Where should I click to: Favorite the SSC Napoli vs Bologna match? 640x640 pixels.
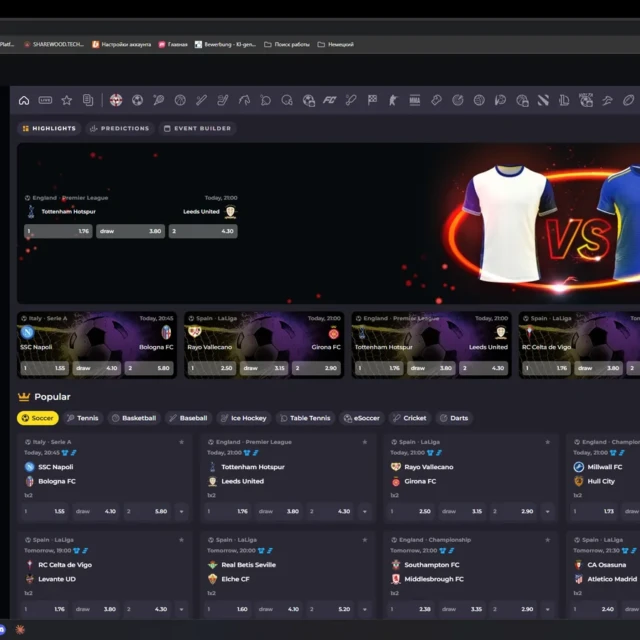182,442
